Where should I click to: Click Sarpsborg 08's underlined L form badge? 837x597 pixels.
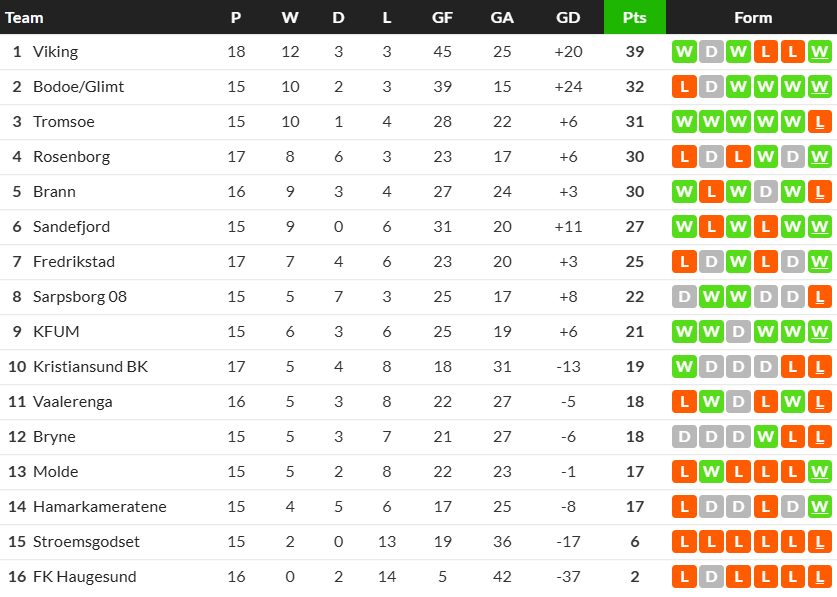point(819,297)
